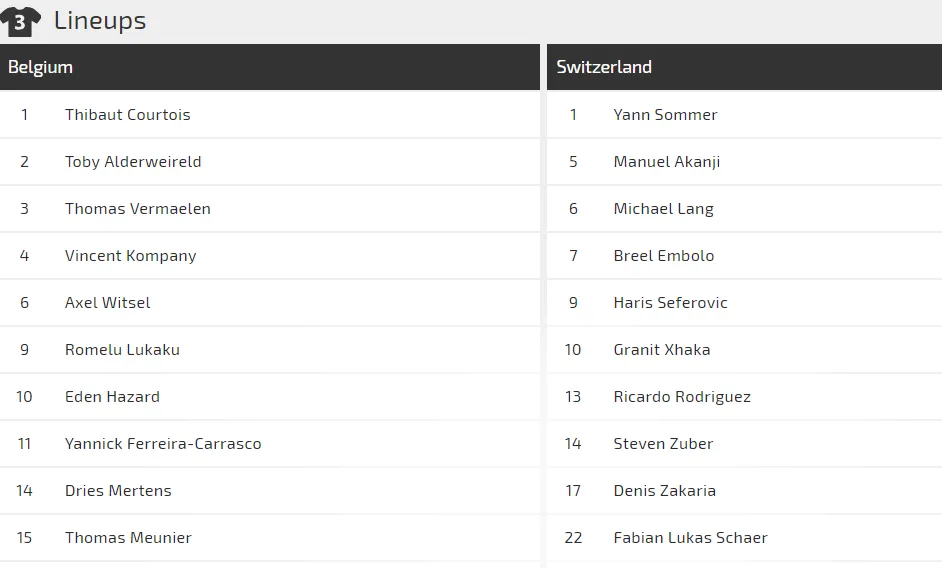The image size is (942, 568).
Task: Open Manuel Akanji's profile
Action: click(x=667, y=161)
